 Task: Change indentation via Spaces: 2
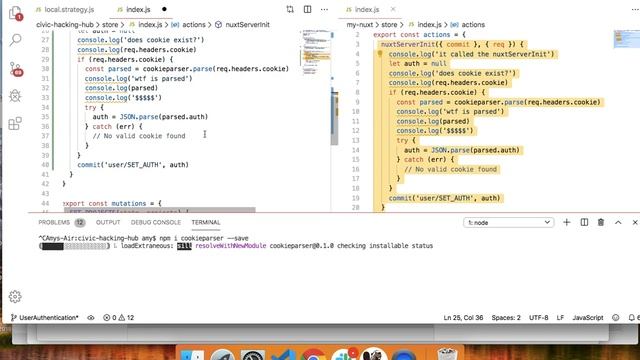click(506, 318)
